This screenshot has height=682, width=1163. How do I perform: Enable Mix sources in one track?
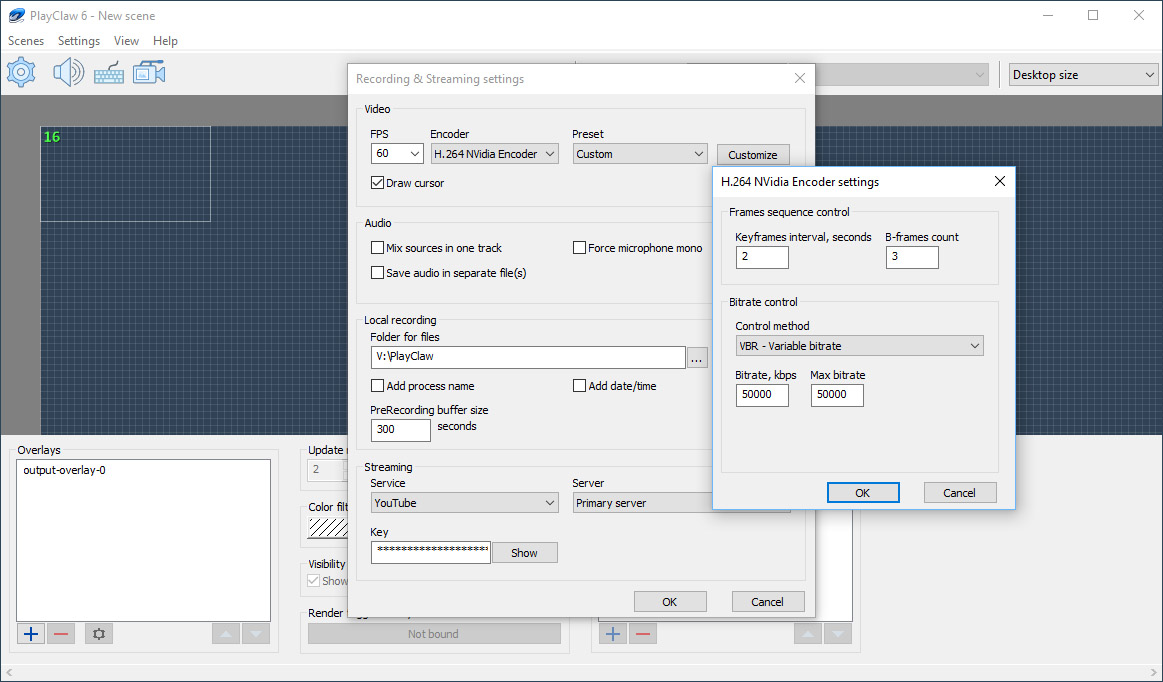(378, 247)
